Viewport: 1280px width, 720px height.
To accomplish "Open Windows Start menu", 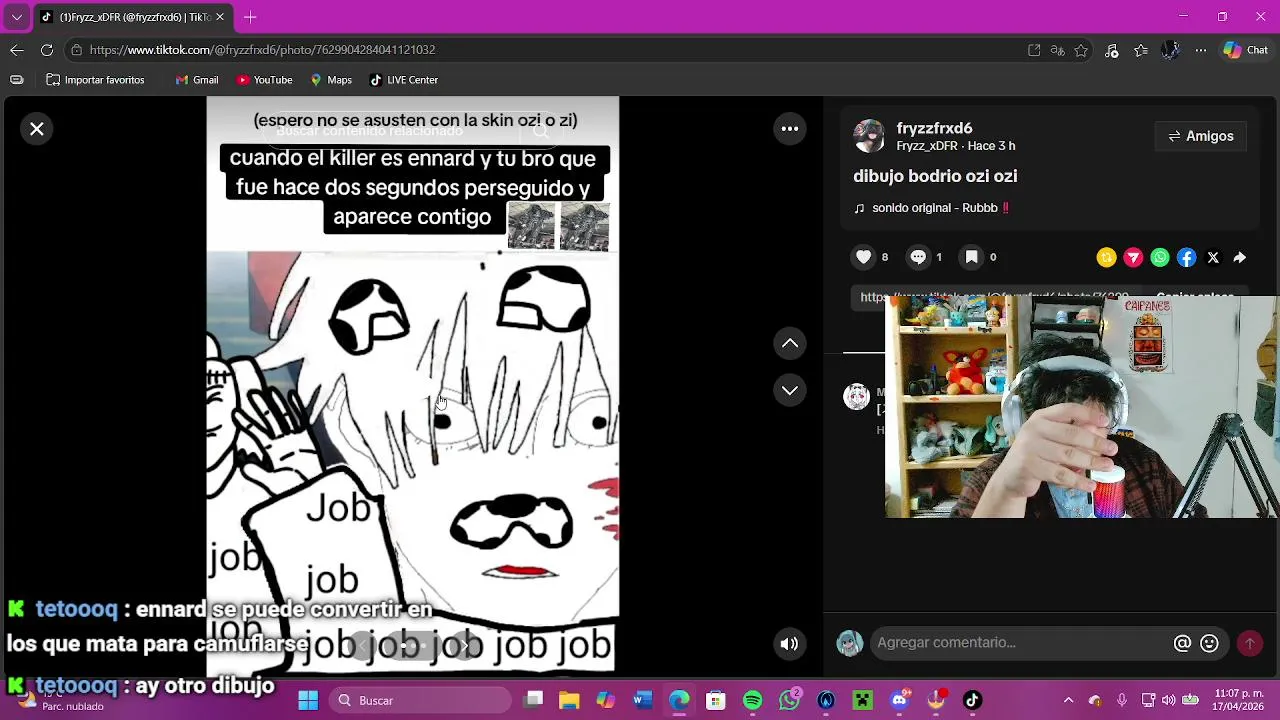I will click(x=308, y=700).
